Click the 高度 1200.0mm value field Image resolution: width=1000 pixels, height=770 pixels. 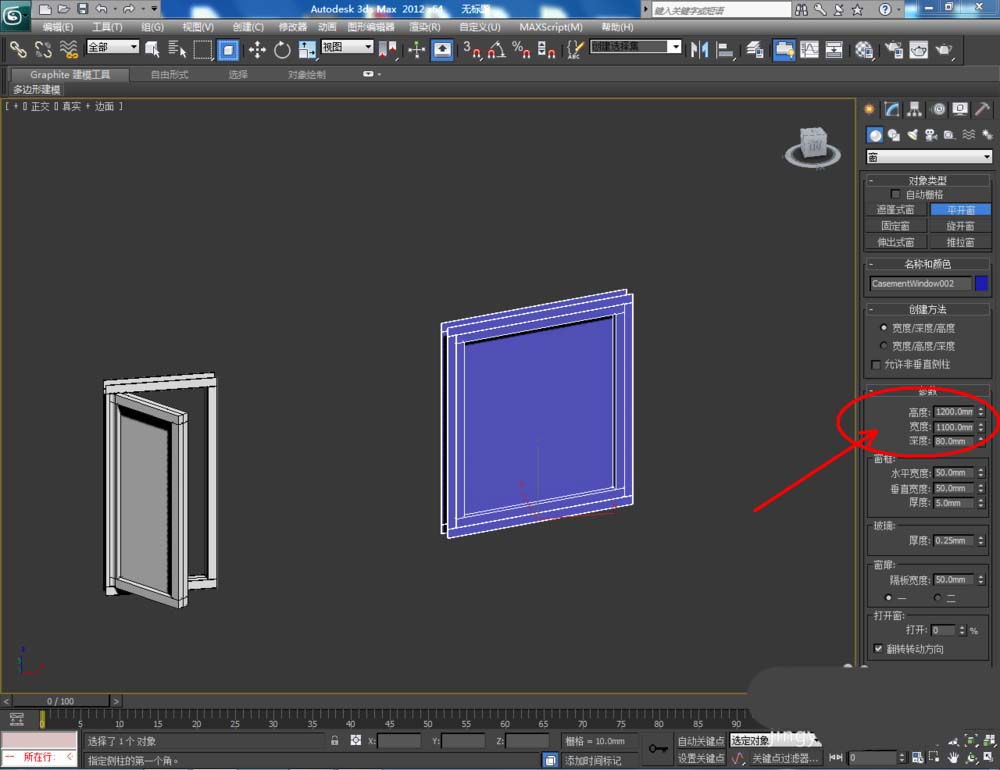click(x=954, y=411)
